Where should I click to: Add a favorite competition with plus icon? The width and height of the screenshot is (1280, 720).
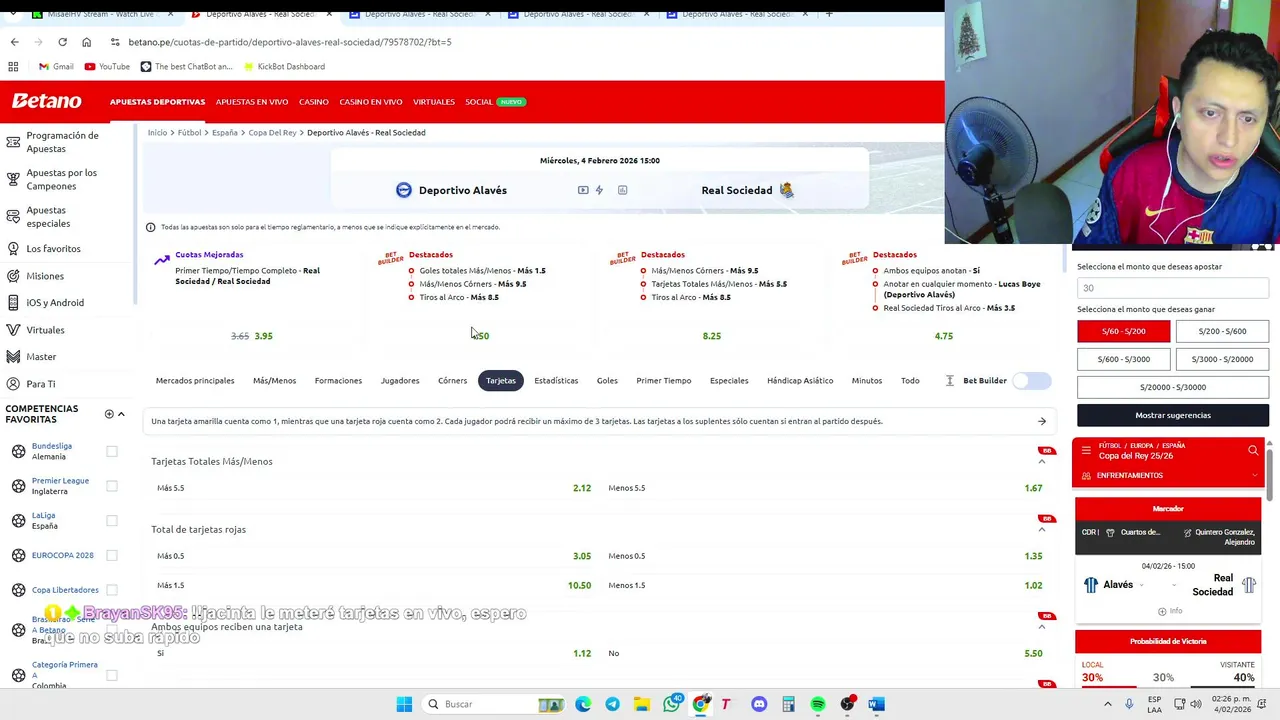click(x=109, y=414)
